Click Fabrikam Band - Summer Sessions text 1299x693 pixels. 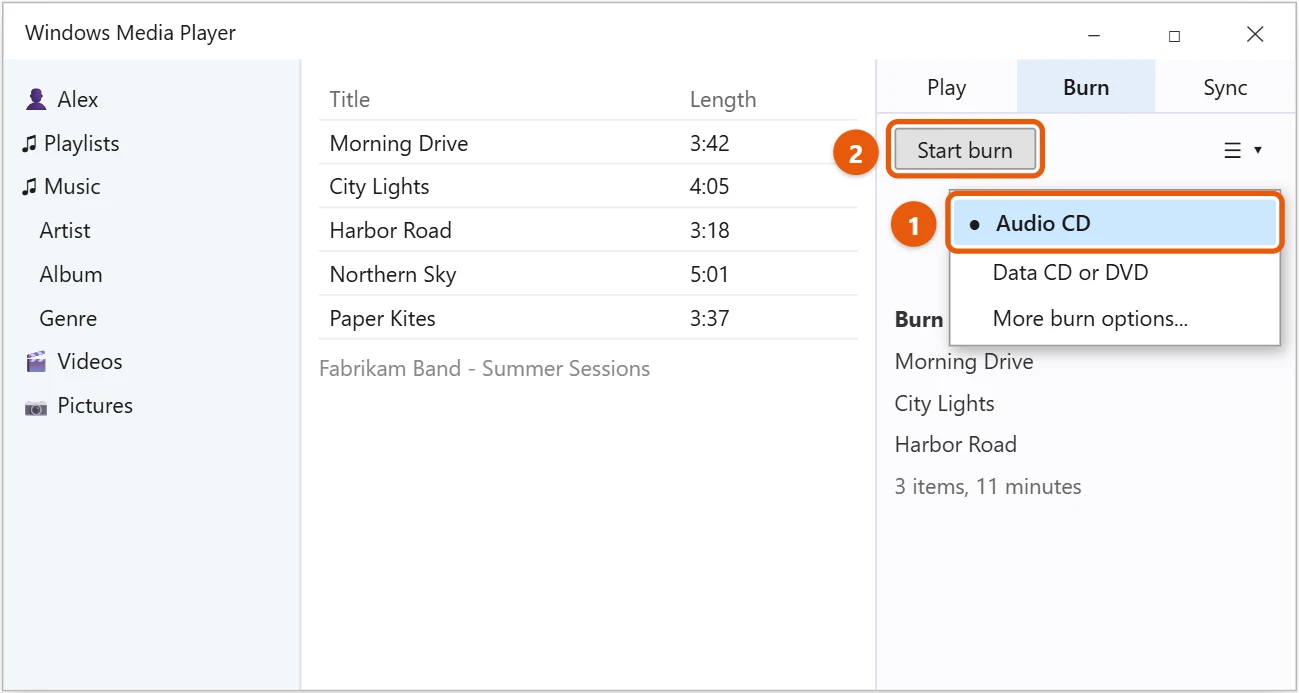pyautogui.click(x=484, y=369)
